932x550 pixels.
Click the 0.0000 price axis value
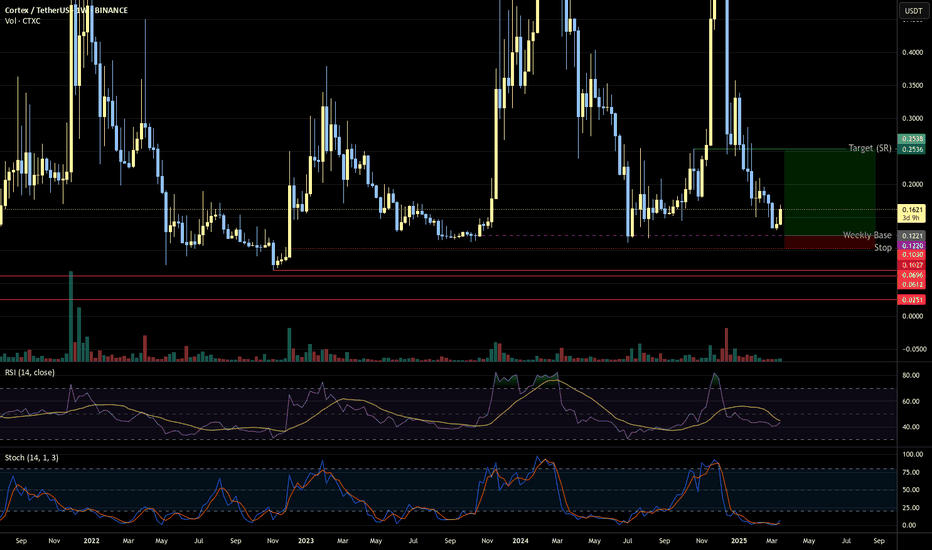[912, 316]
